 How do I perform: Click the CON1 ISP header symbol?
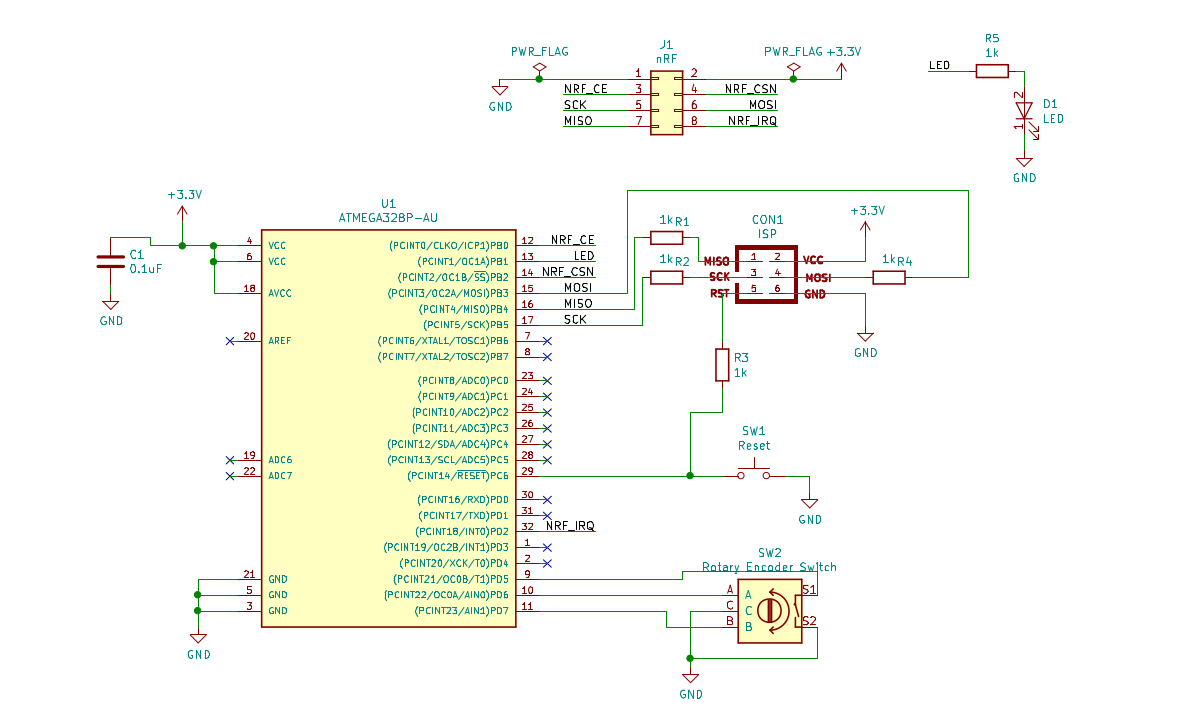[x=765, y=275]
